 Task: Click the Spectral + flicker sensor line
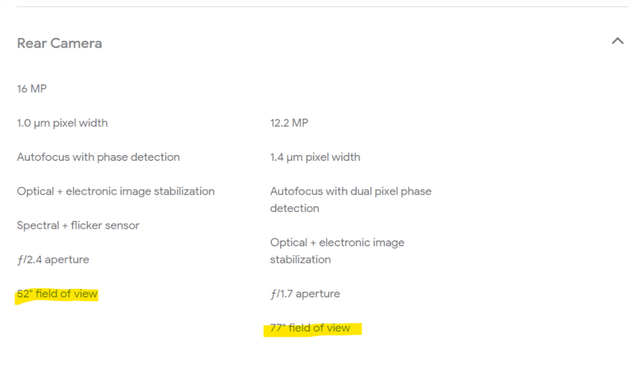pyautogui.click(x=78, y=225)
